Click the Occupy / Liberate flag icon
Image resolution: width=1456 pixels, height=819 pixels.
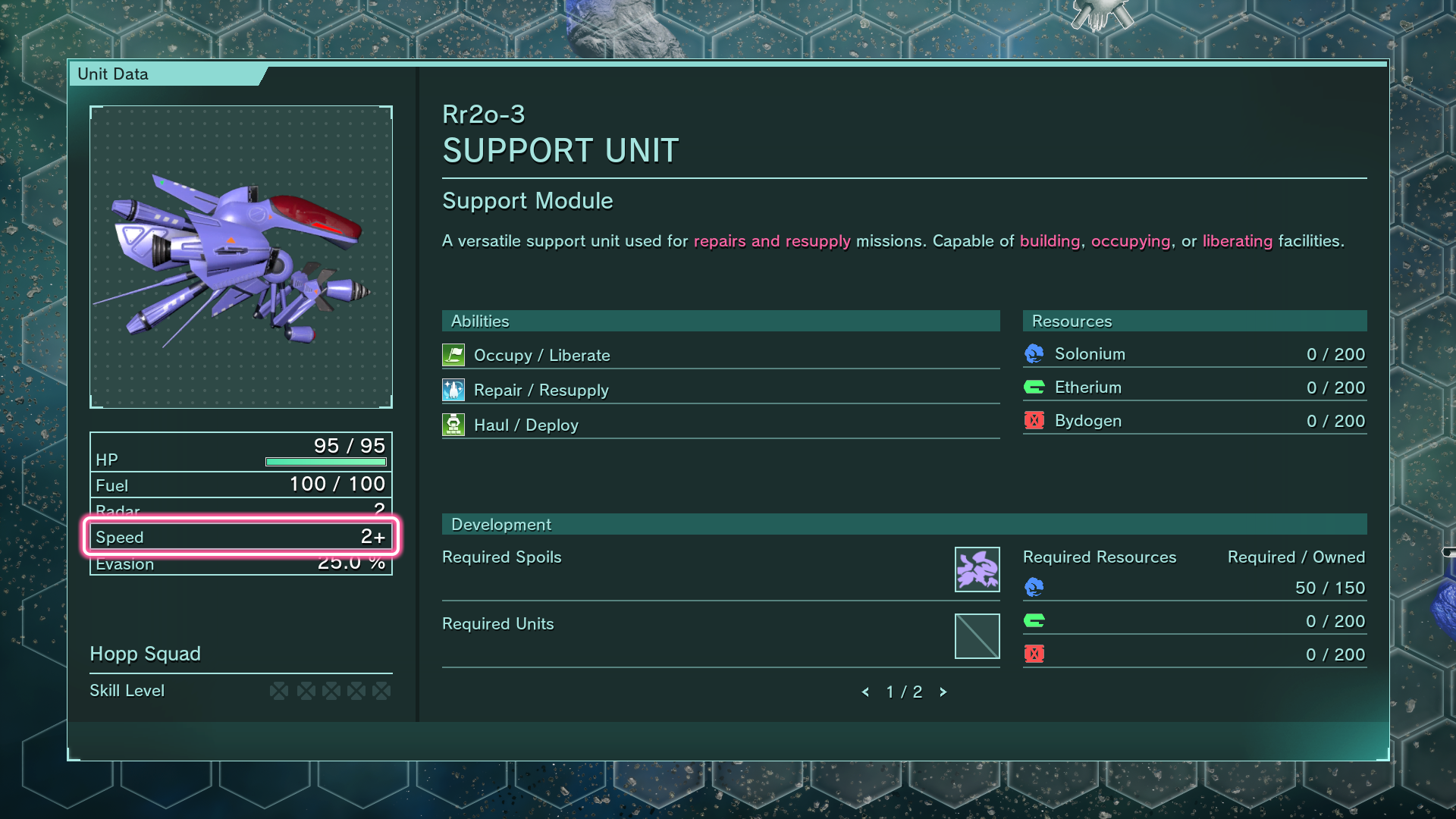click(453, 355)
